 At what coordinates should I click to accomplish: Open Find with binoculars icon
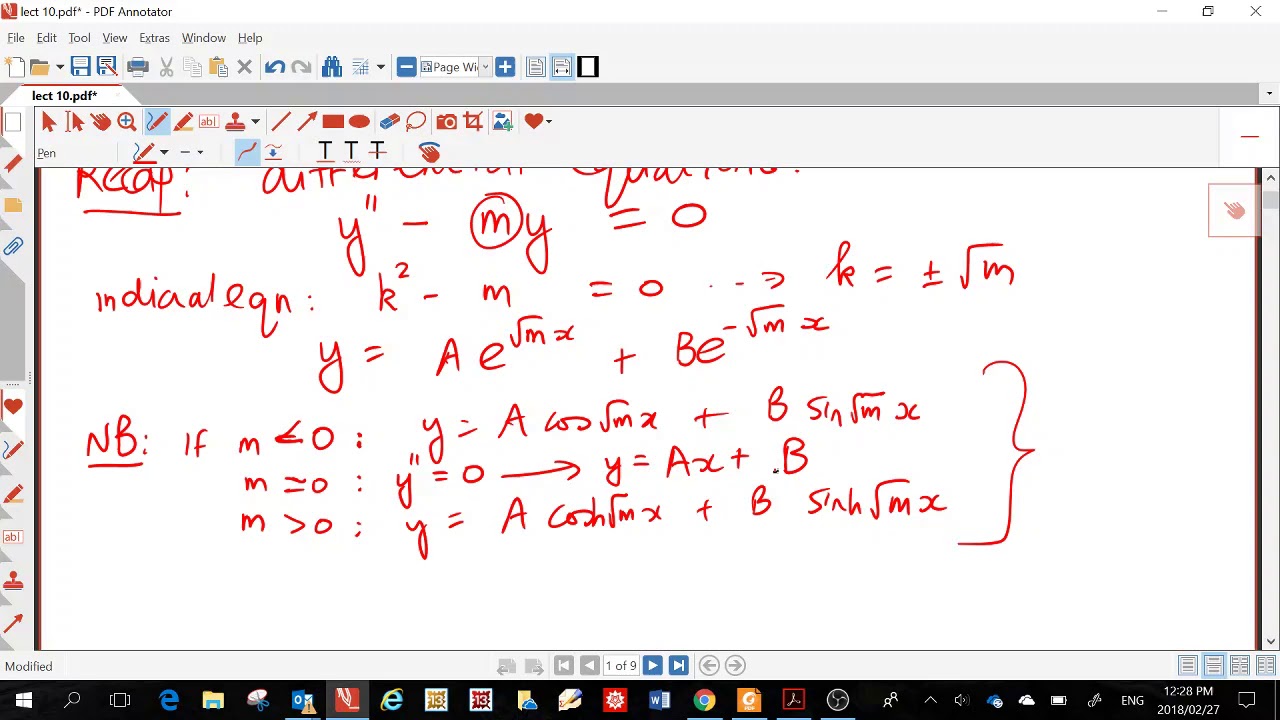coord(332,67)
